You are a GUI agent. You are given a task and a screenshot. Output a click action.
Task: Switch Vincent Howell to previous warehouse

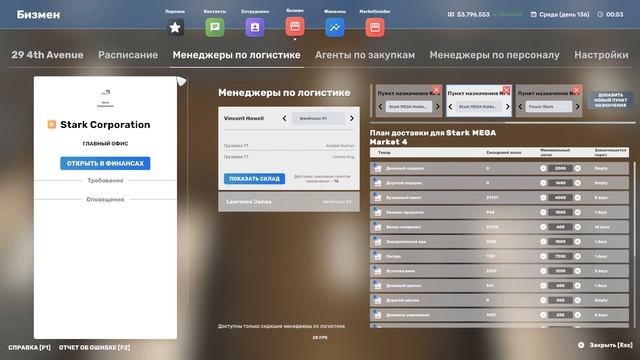point(284,118)
